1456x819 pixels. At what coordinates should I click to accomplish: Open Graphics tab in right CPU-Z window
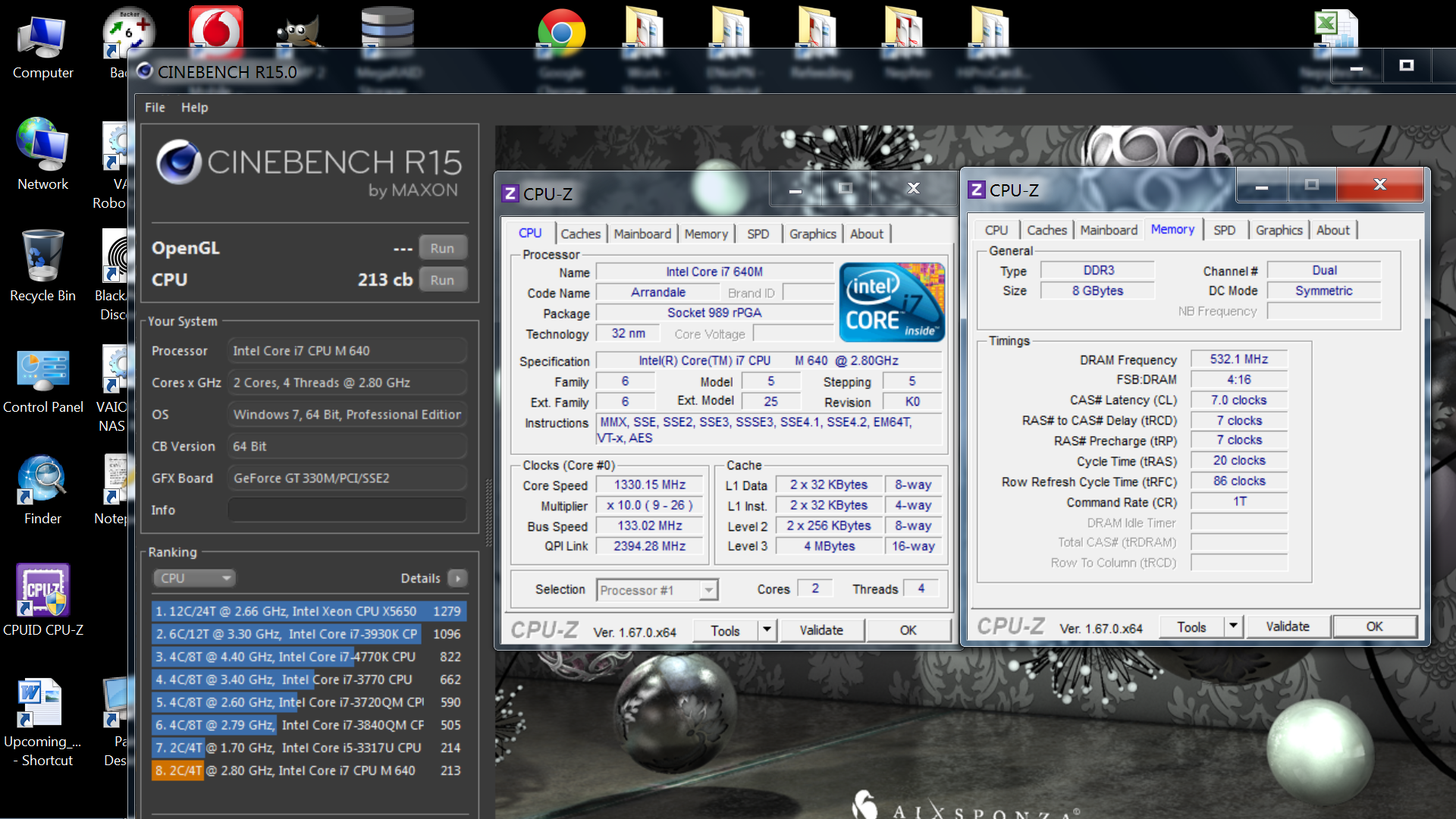click(x=1279, y=230)
